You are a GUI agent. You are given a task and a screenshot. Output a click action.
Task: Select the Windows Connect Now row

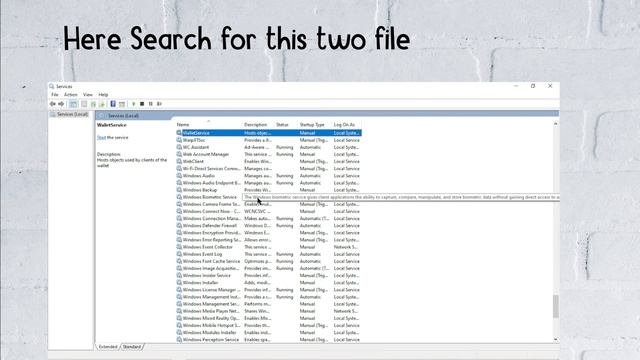(269, 211)
